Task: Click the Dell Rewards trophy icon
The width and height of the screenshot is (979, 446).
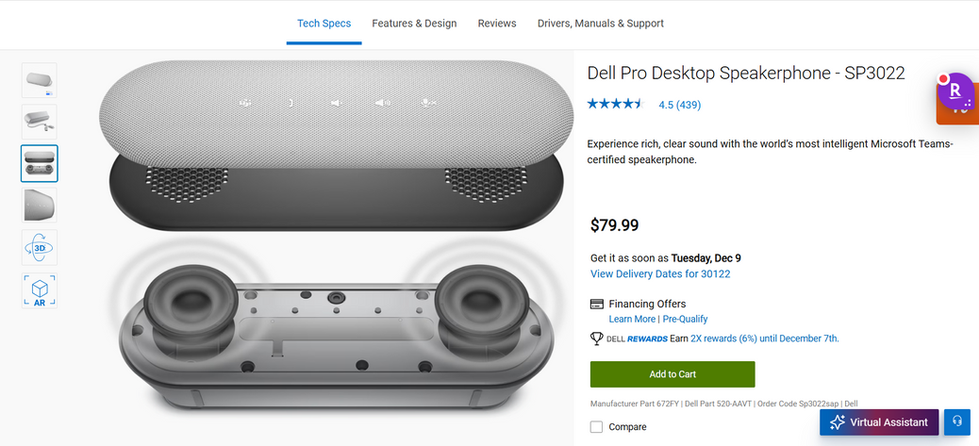Action: pos(597,339)
